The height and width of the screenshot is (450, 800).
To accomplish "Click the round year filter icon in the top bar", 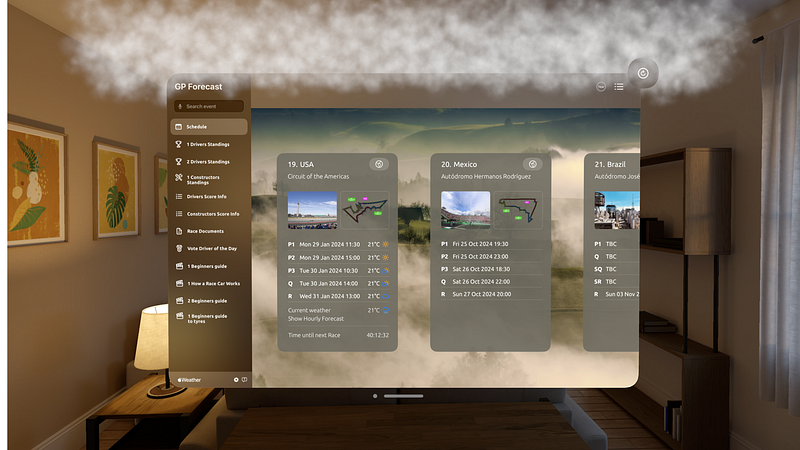I will pos(601,87).
